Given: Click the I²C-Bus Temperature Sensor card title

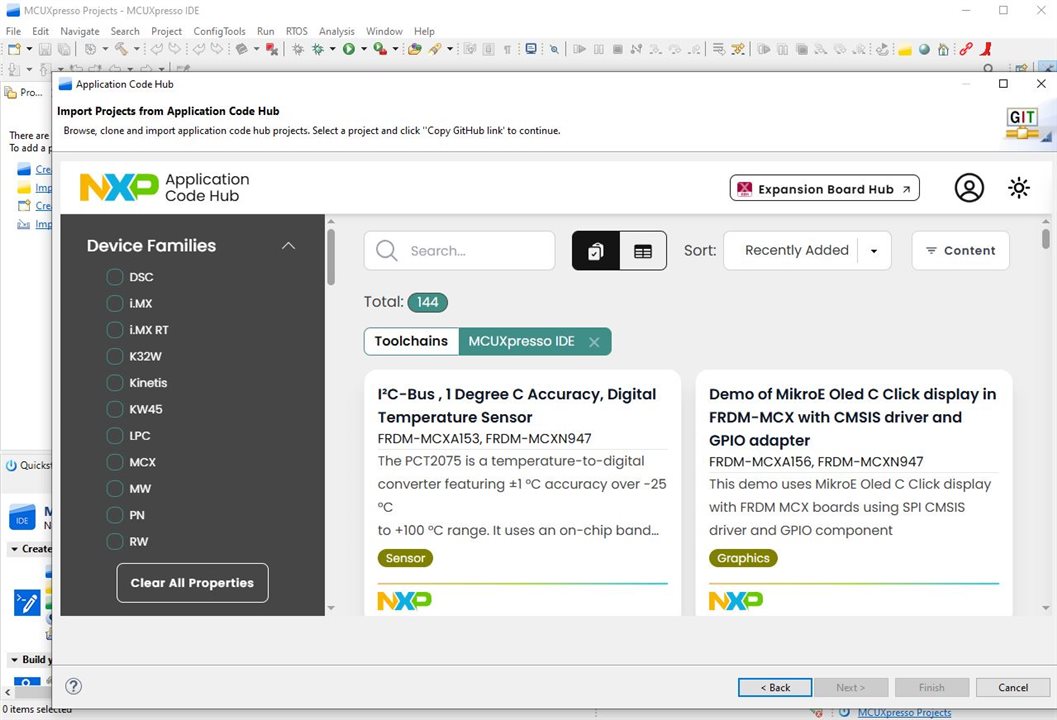Looking at the screenshot, I should click(x=516, y=406).
